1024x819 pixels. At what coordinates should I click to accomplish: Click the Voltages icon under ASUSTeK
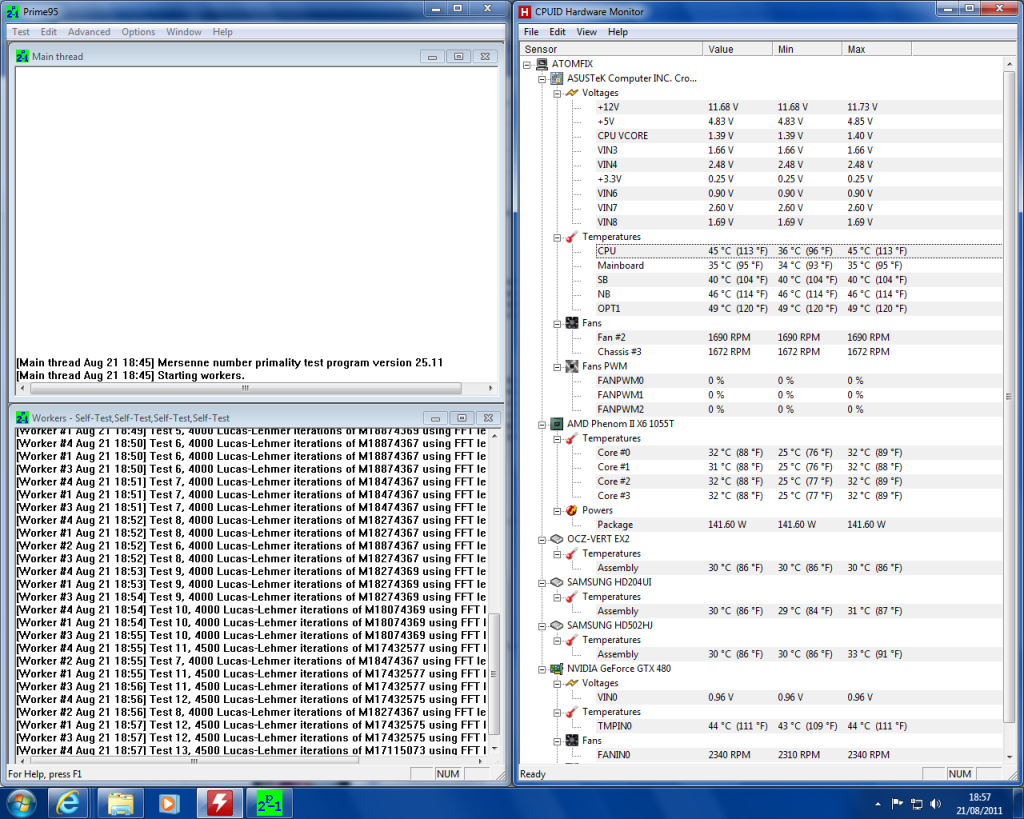[x=572, y=93]
